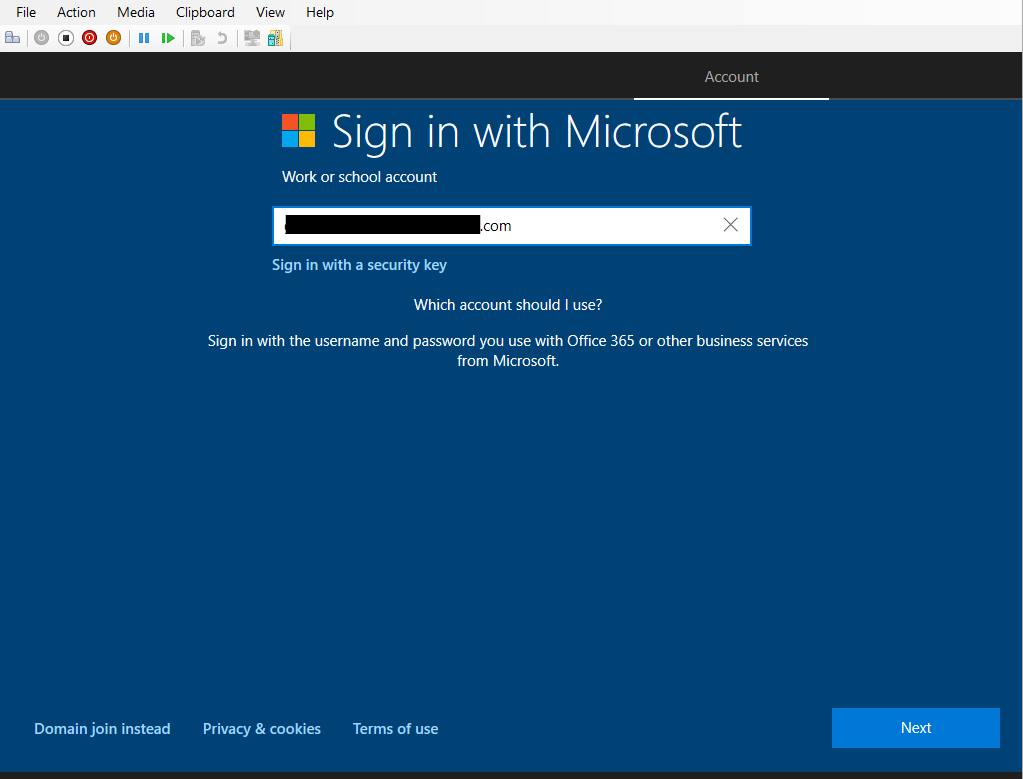Open the View menu
Screen dimensions: 1023x779
coord(270,12)
